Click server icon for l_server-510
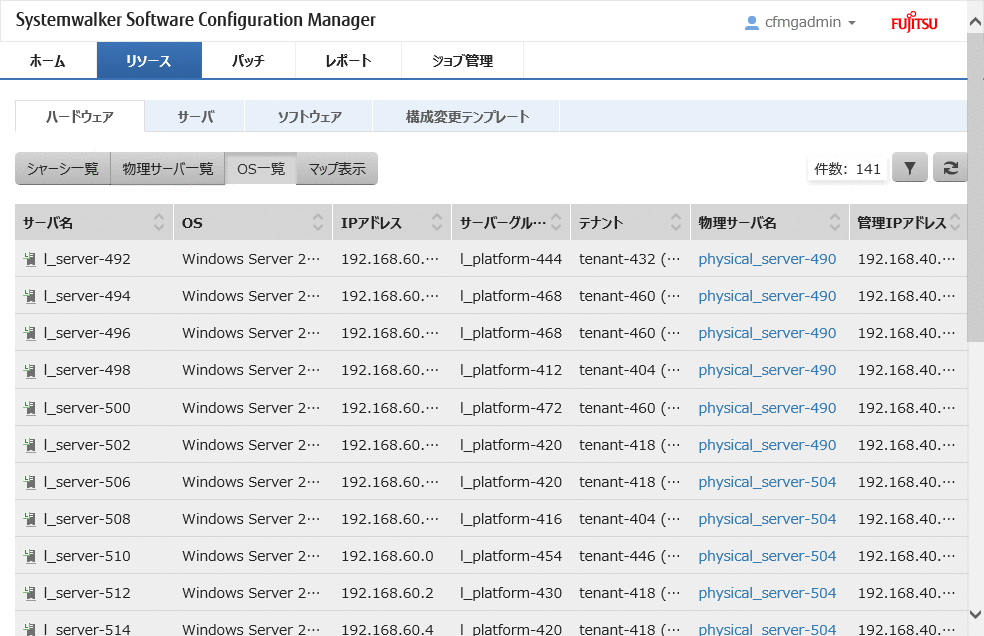Viewport: 984px width, 636px height. (x=29, y=556)
